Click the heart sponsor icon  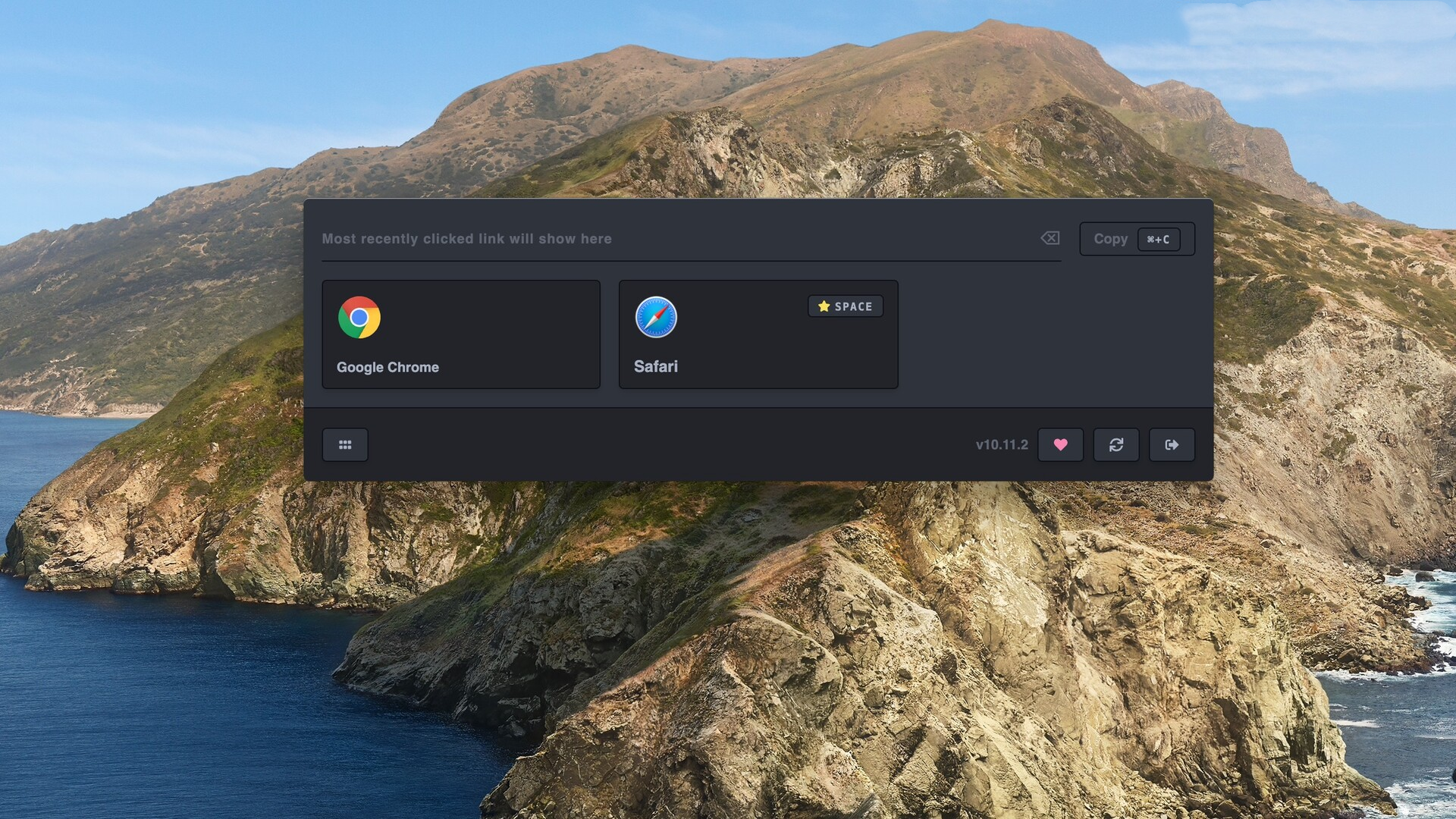point(1060,444)
